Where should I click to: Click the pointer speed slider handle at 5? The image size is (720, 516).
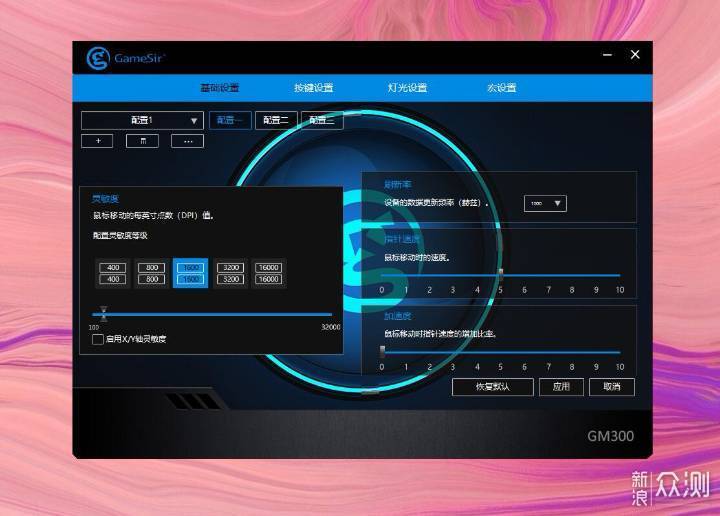(501, 275)
